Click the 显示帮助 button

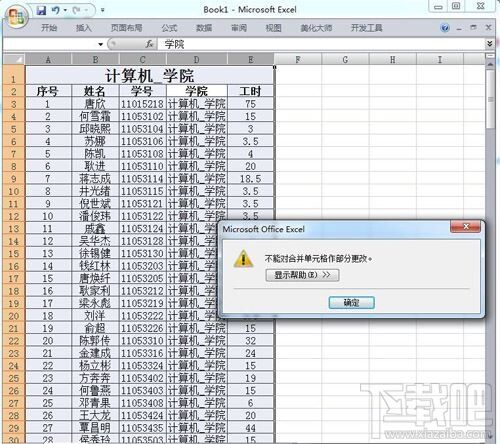[302, 275]
